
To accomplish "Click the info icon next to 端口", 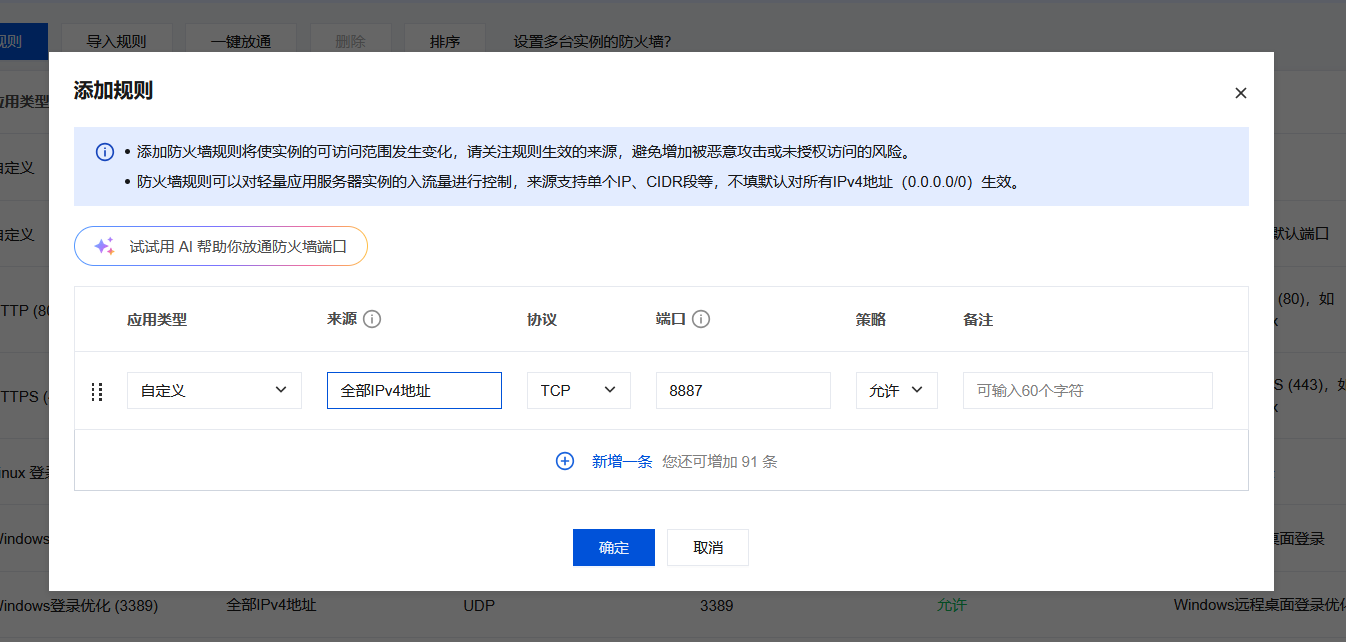I will pyautogui.click(x=701, y=320).
